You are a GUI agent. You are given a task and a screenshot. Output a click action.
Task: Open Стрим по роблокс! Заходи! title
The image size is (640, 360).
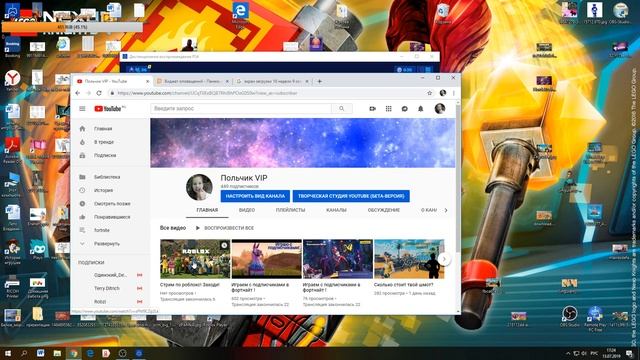[x=190, y=285]
